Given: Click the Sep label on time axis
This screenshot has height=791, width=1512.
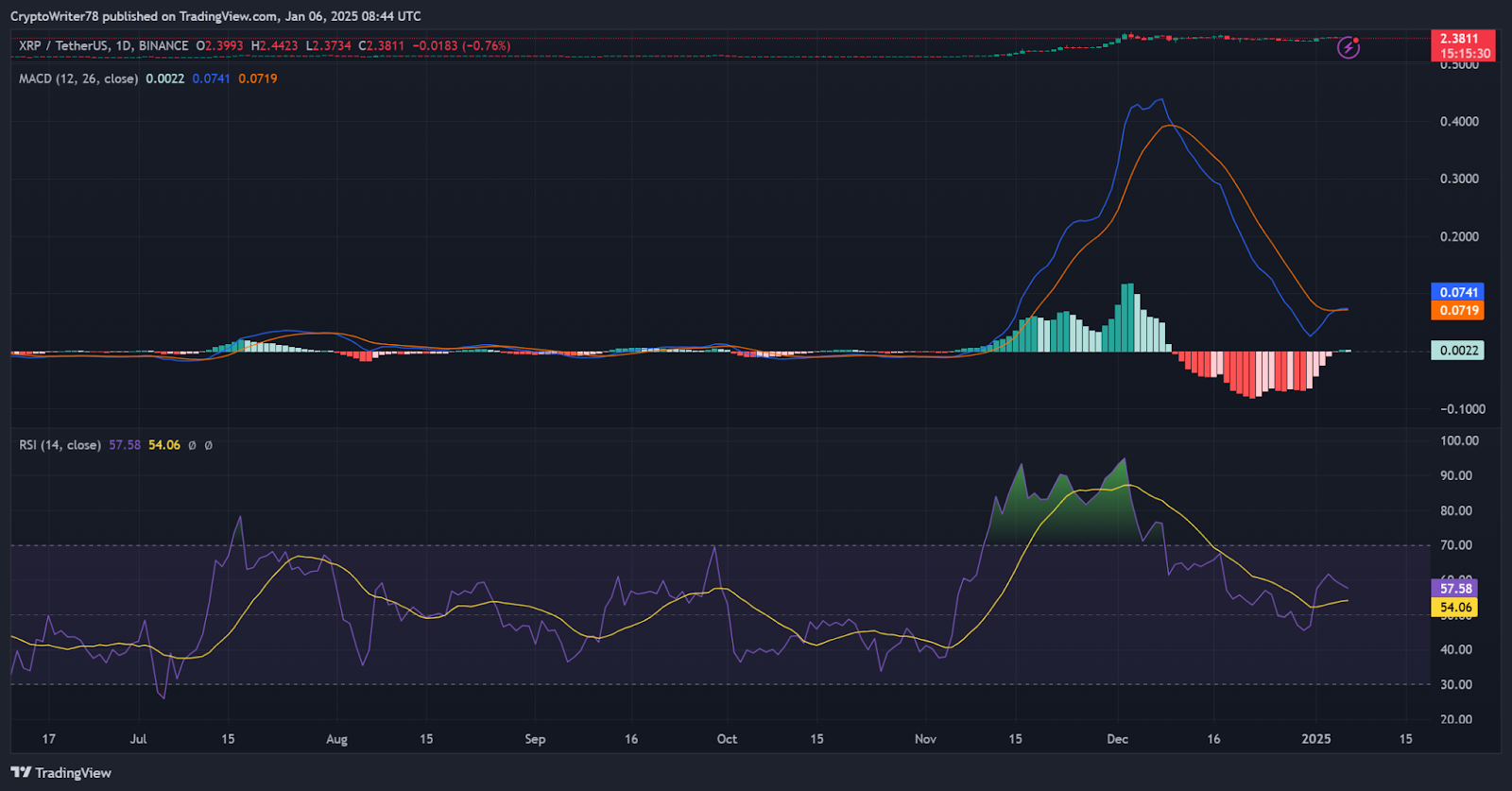Looking at the screenshot, I should pos(535,739).
